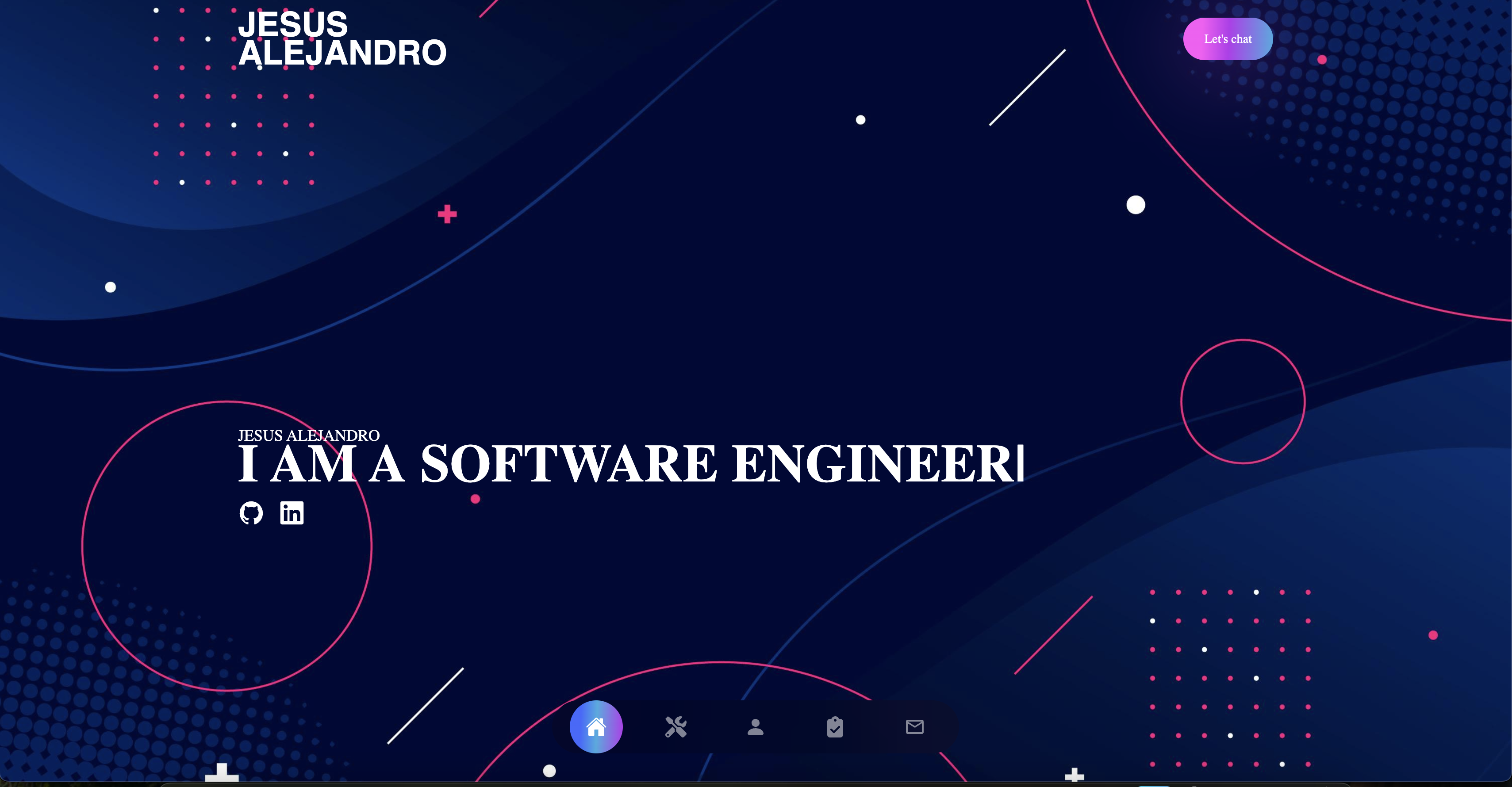Open Projects using the clipboard icon

[x=835, y=727]
